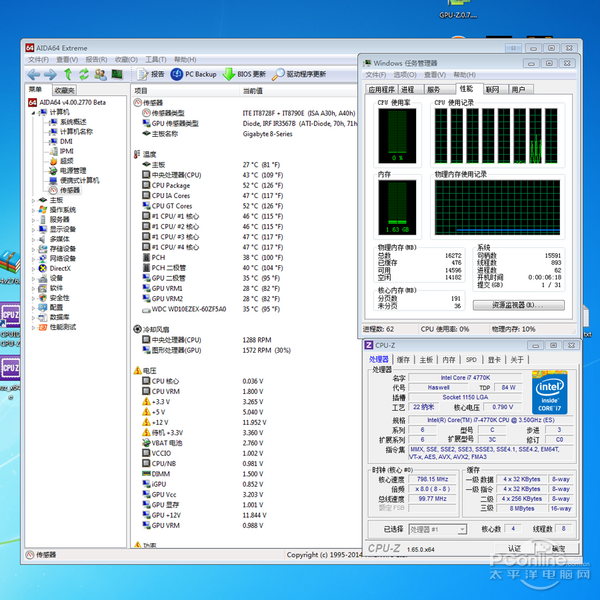Viewport: 600px width, 600px height.
Task: Open GPU-Z icon on the desktop
Action: tap(459, 10)
